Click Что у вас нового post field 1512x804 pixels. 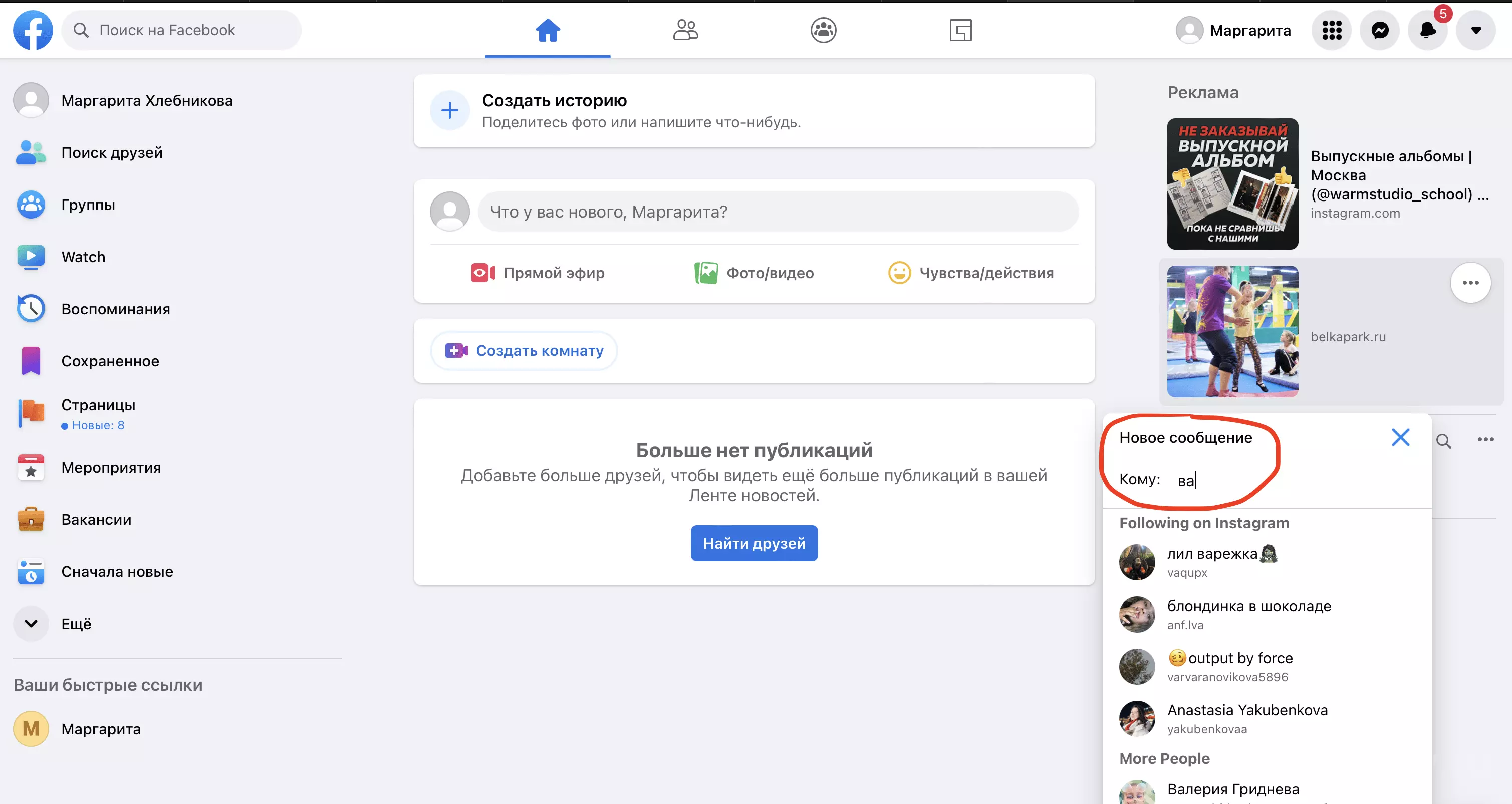click(778, 212)
